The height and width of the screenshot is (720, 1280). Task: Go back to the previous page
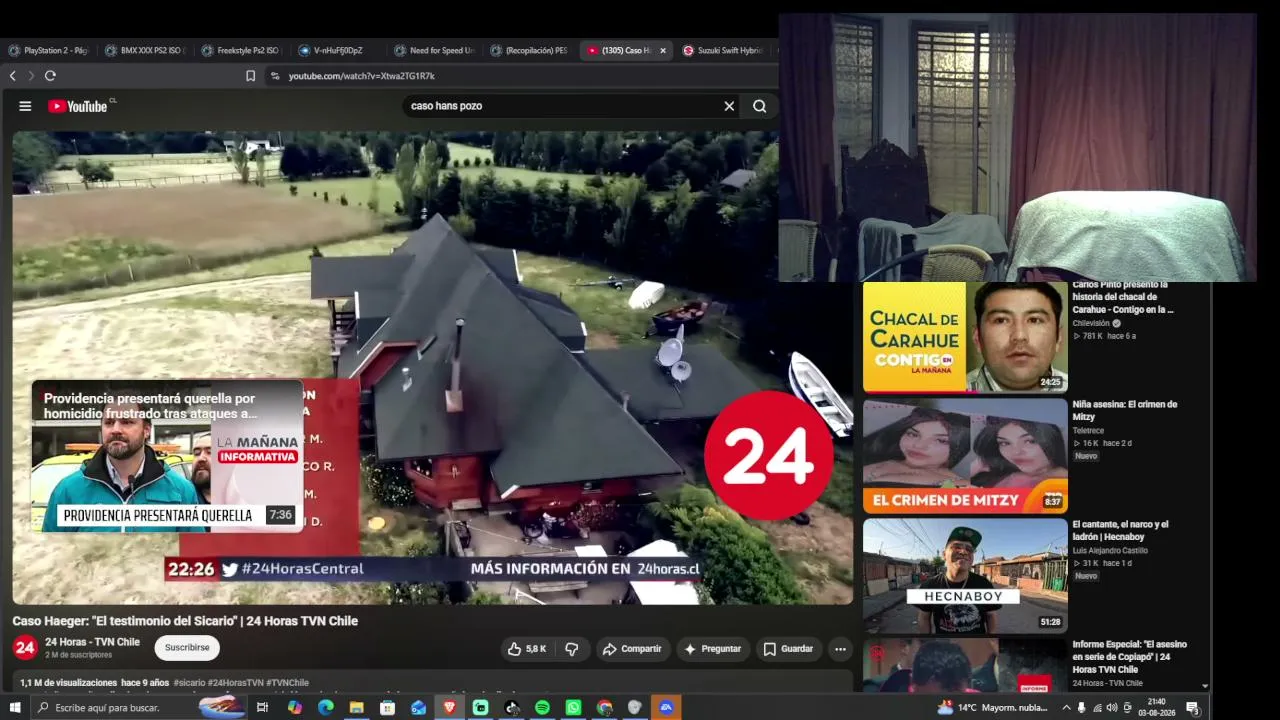pos(13,76)
